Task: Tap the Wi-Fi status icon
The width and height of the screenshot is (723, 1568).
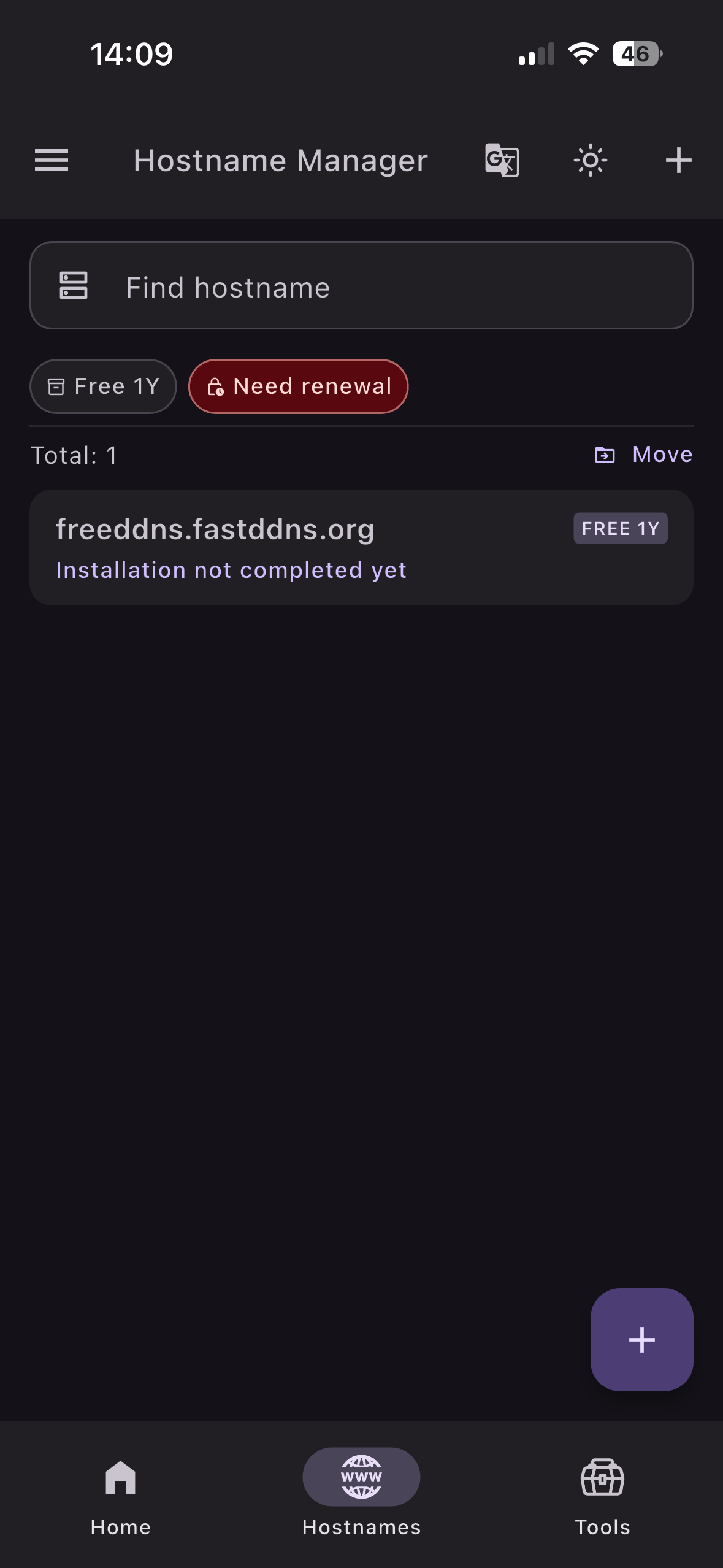Action: 583,54
